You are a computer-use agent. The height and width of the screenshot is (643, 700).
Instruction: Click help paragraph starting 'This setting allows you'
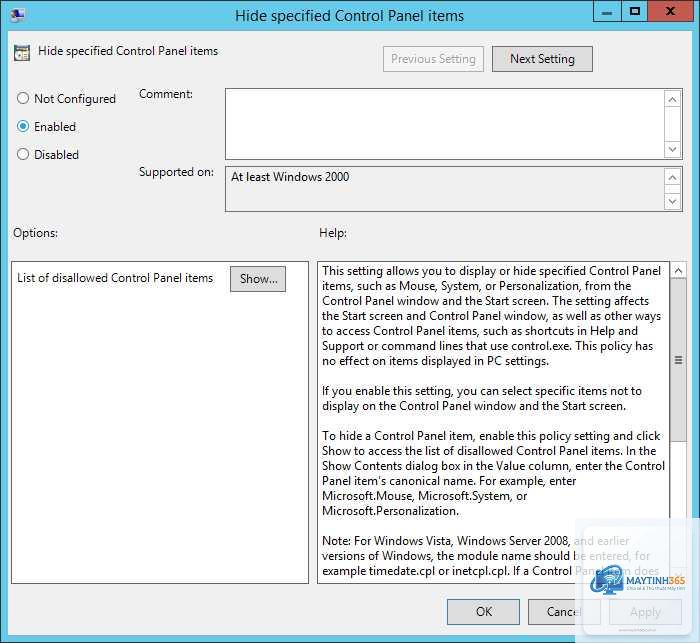coord(492,316)
